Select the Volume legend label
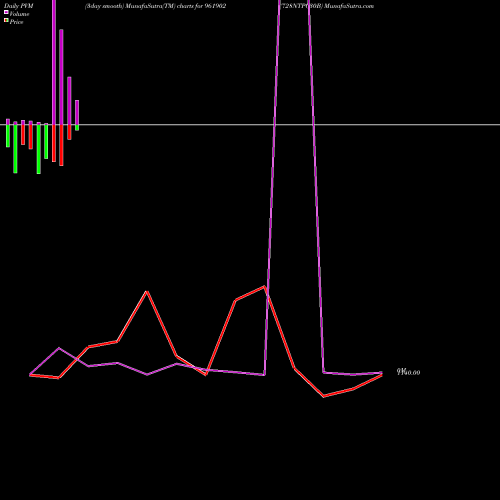The width and height of the screenshot is (500, 500). pos(19,14)
